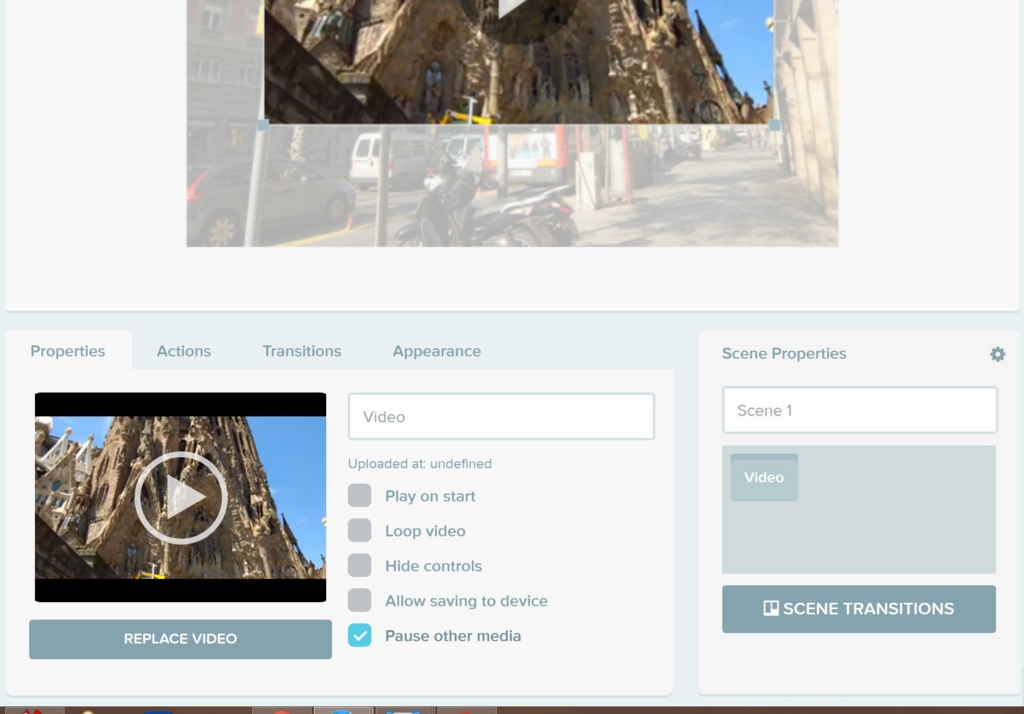Open the Scene Properties gear settings
The width and height of the screenshot is (1024, 714).
pos(997,354)
